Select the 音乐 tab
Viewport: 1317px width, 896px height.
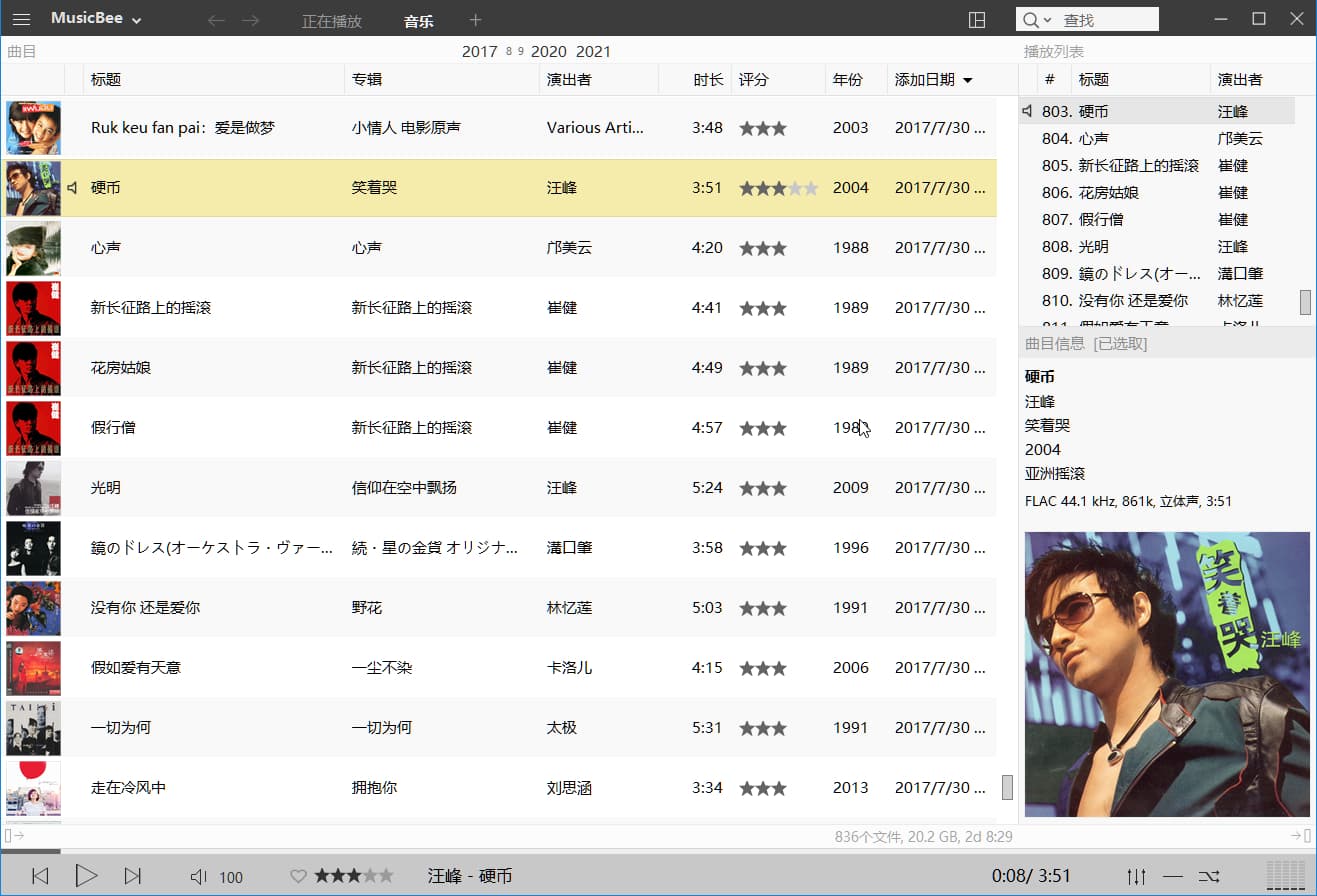coord(419,21)
